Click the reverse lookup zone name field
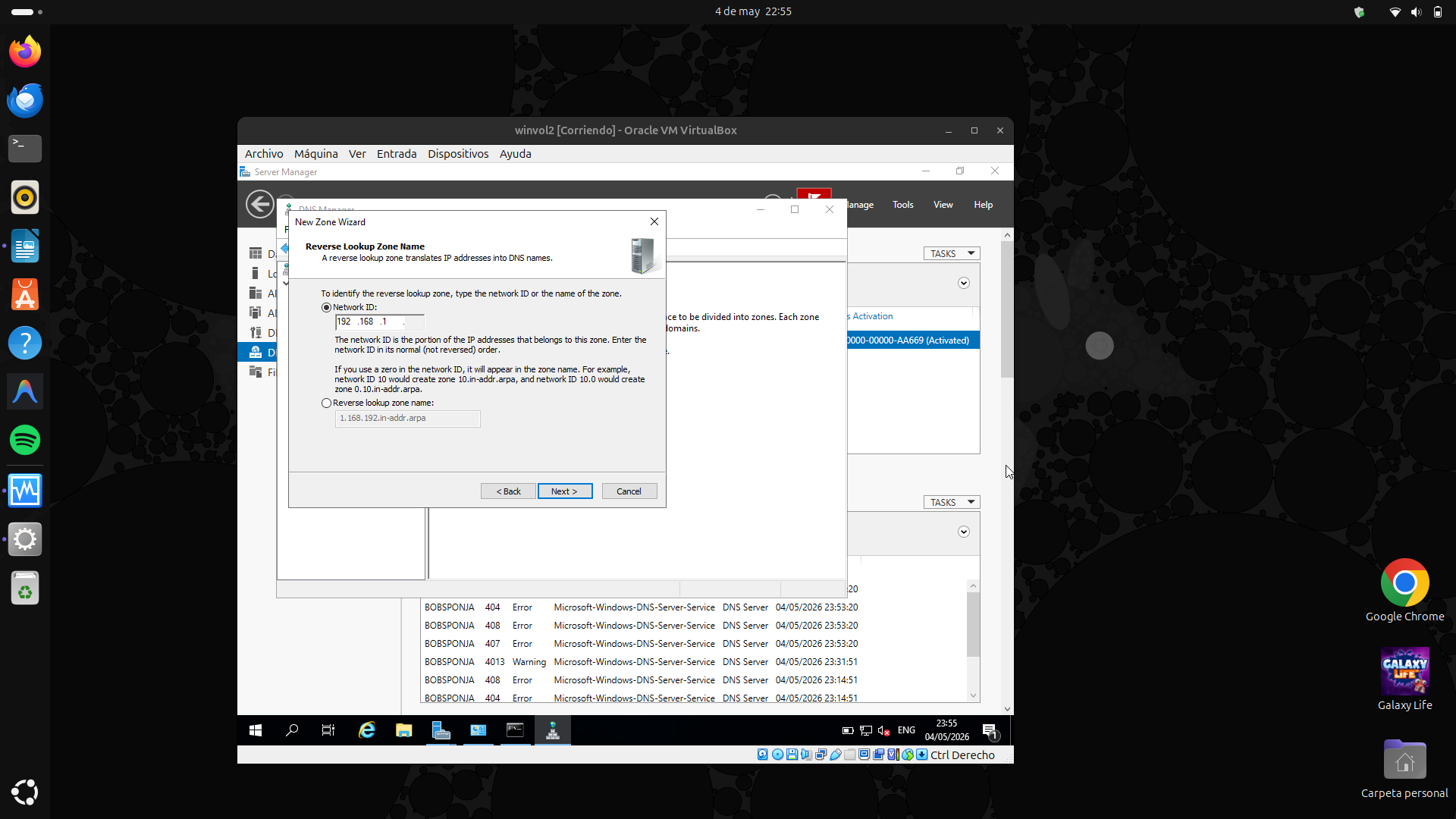This screenshot has height=819, width=1456. (x=408, y=419)
